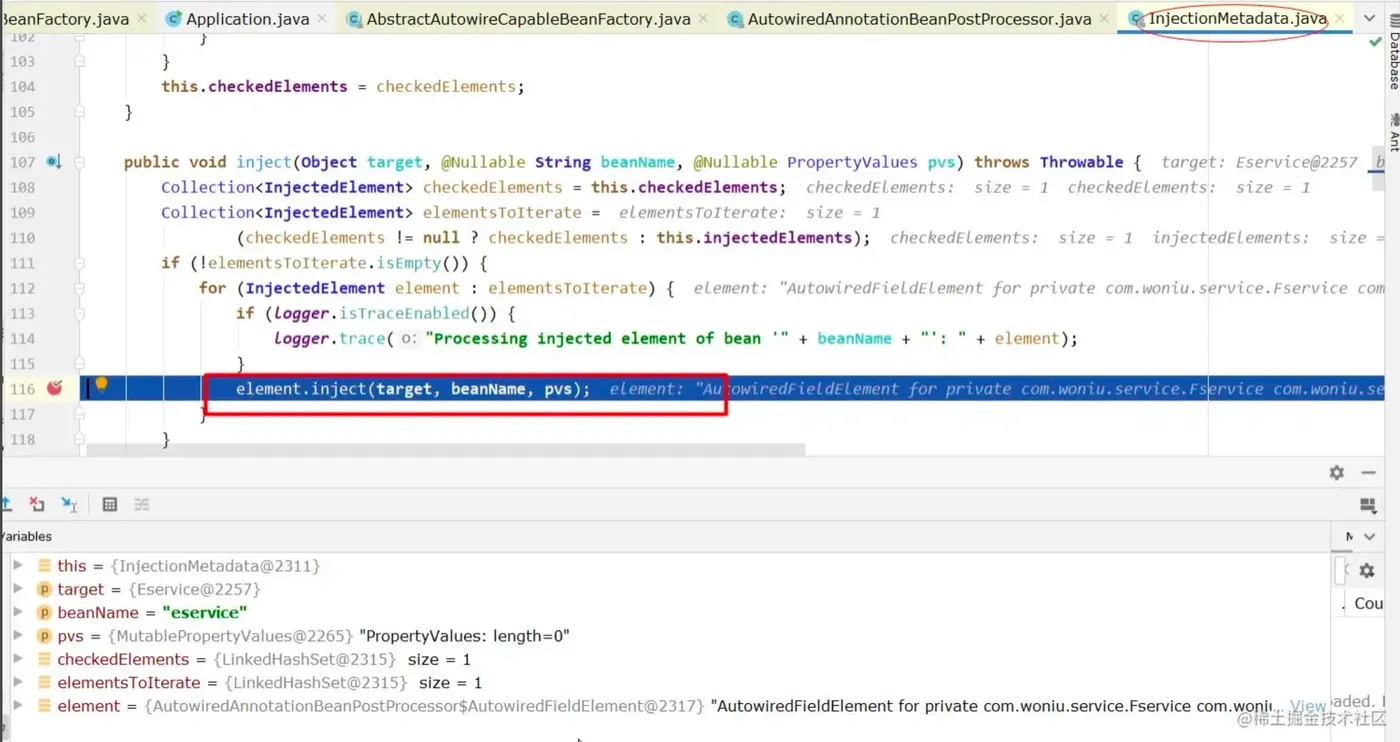Screen dimensions: 1400x742
Task: Select the InjectionMetadata.java tab
Action: coord(1237,18)
